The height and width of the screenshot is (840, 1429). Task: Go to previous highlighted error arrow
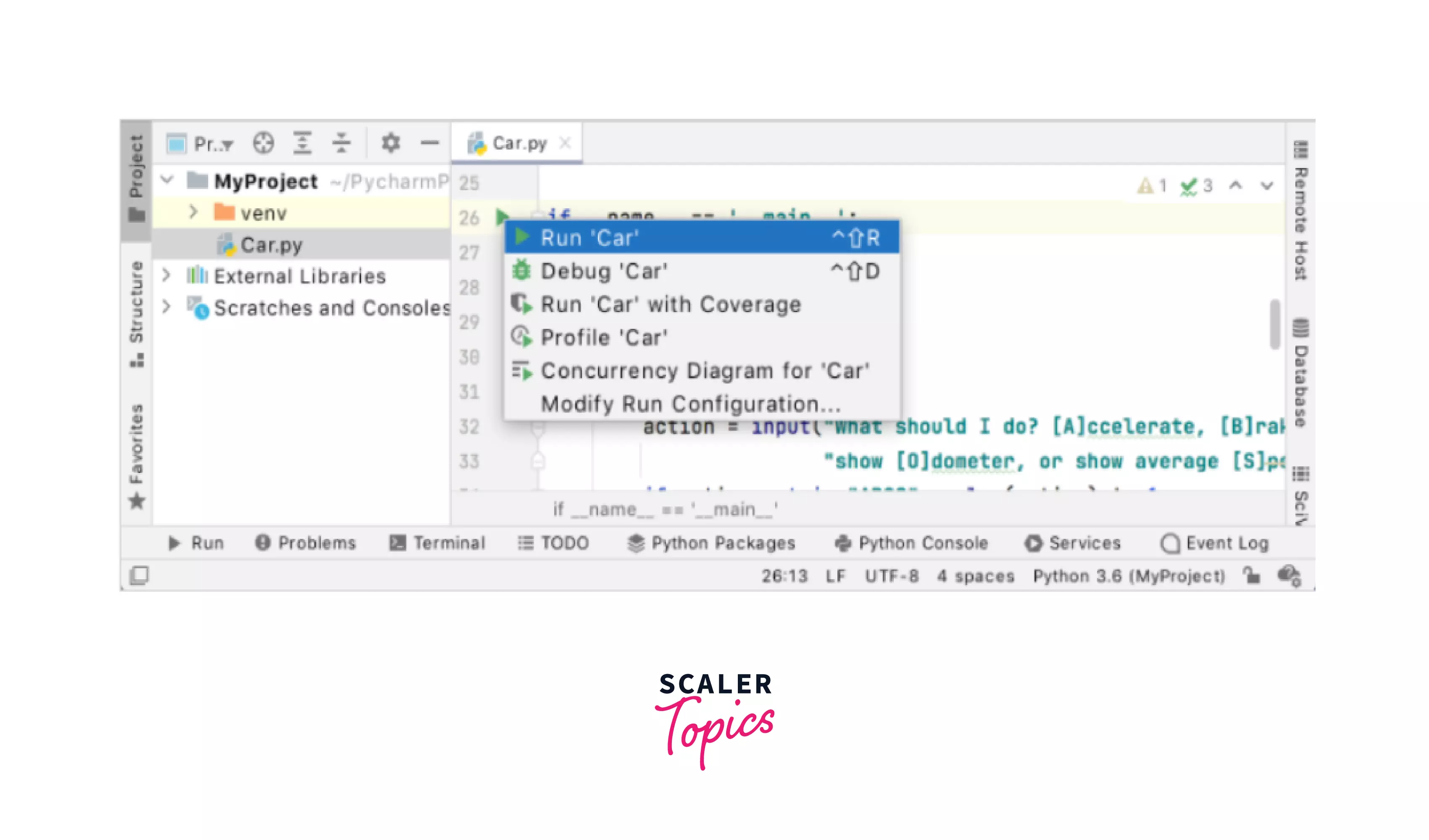(x=1236, y=185)
